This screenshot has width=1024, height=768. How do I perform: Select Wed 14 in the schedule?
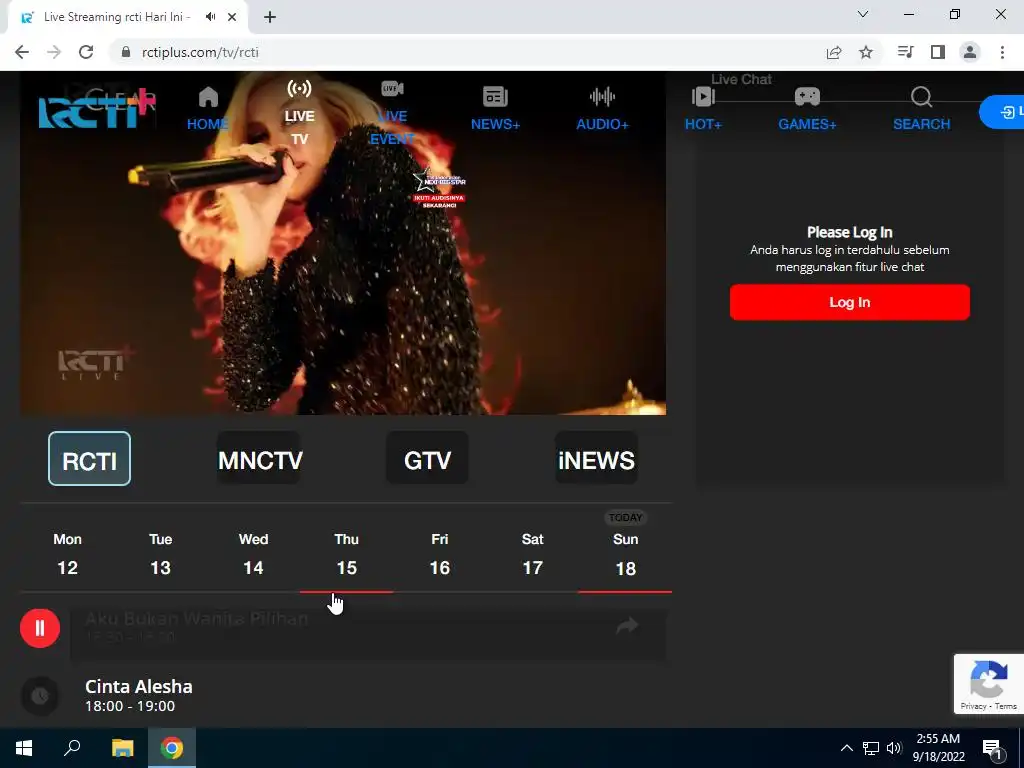[253, 554]
